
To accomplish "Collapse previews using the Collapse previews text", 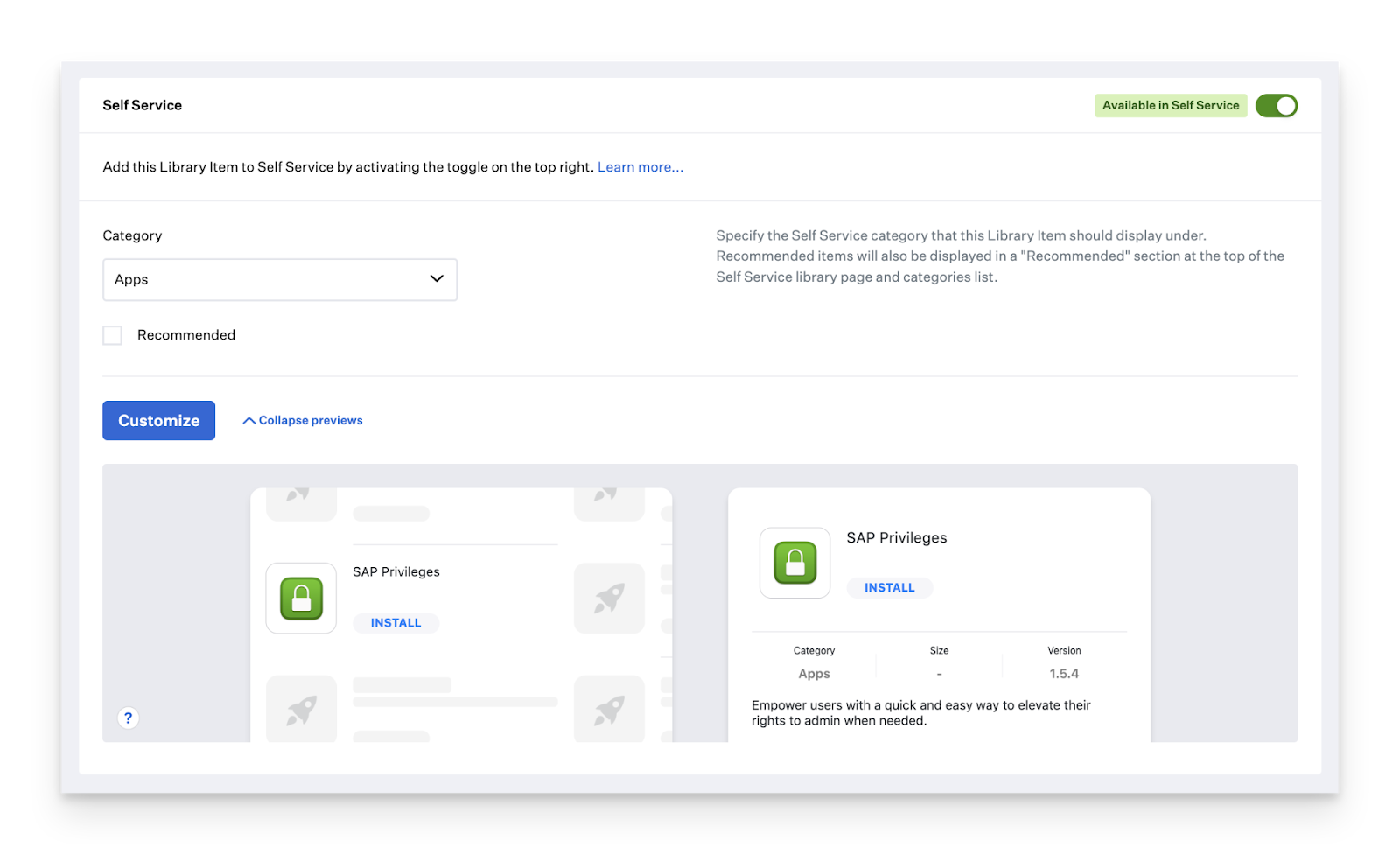I will click(x=311, y=421).
